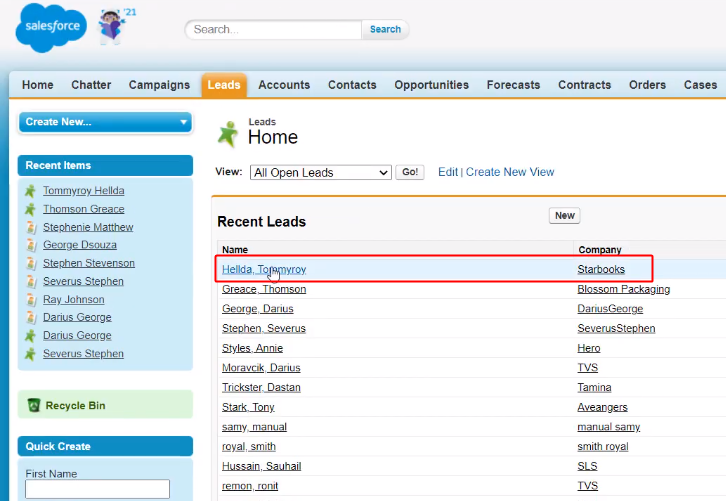Open the lead Trickster, Dastan
This screenshot has height=501, width=726.
point(261,388)
